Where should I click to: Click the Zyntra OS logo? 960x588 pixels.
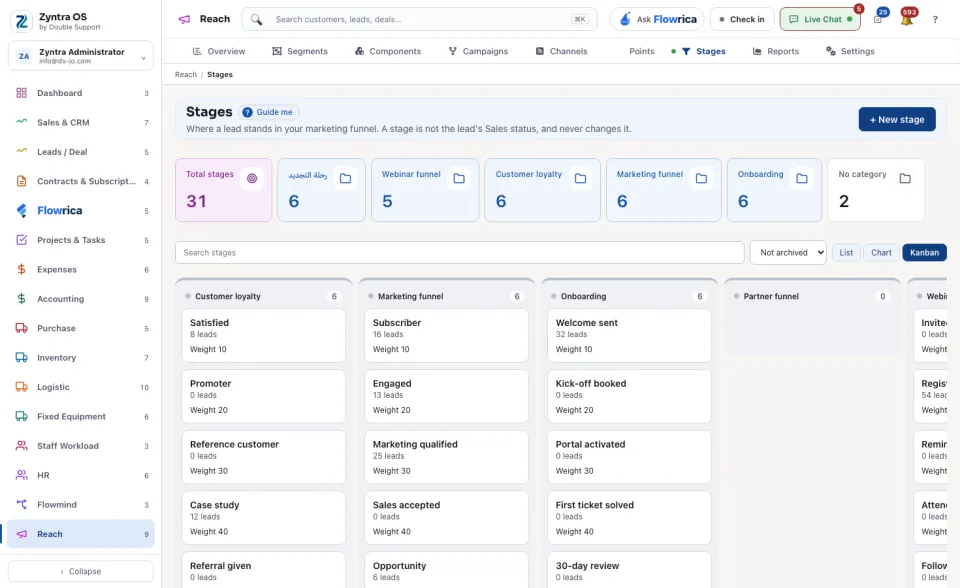point(21,21)
